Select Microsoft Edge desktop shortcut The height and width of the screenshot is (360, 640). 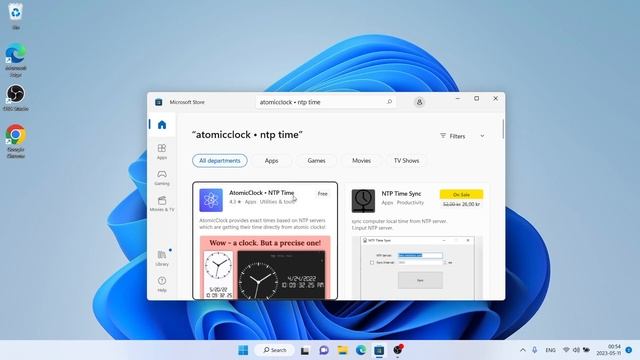pyautogui.click(x=16, y=60)
